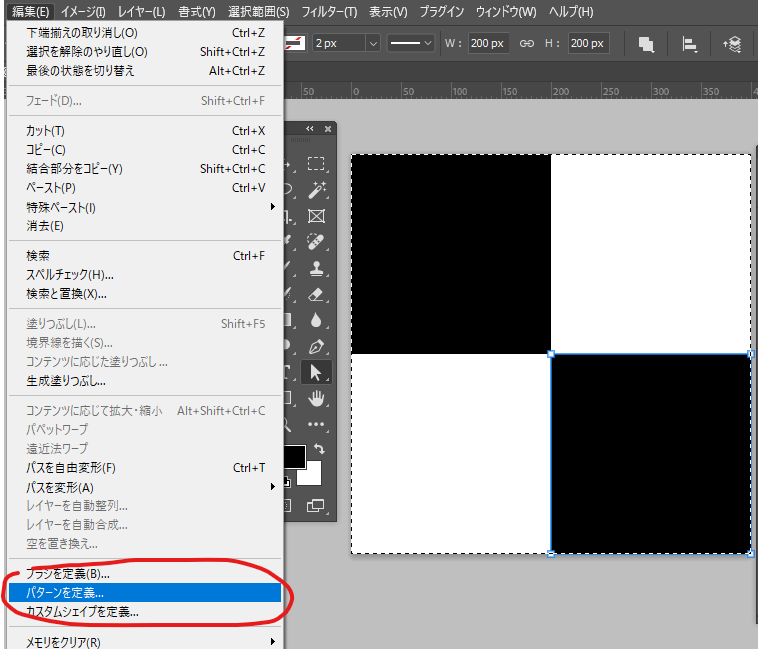Select the Pen tool
The height and width of the screenshot is (649, 758).
tap(317, 346)
